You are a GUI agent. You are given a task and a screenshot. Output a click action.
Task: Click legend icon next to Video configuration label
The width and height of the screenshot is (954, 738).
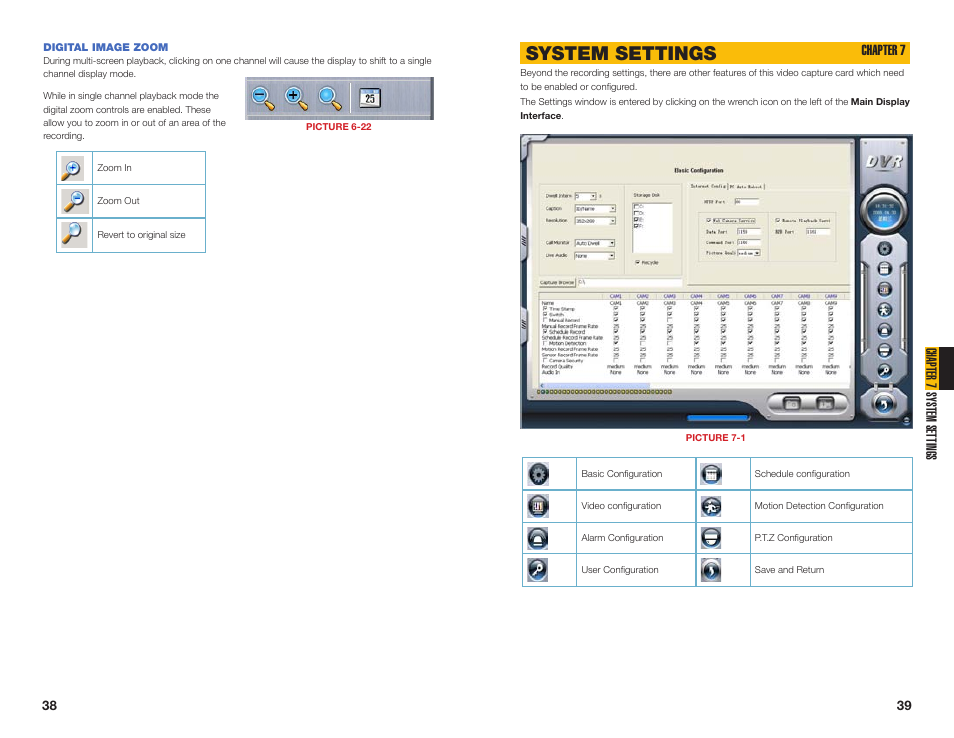(538, 506)
